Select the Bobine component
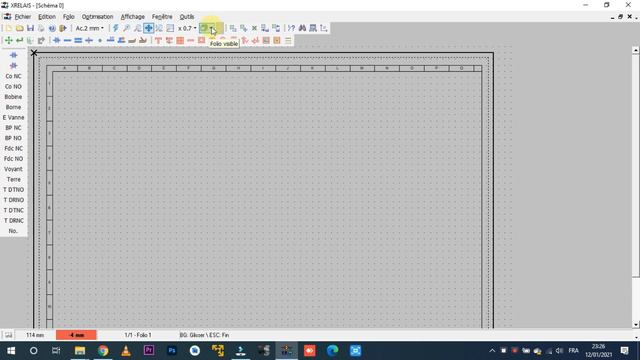The width and height of the screenshot is (640, 360). [13, 97]
